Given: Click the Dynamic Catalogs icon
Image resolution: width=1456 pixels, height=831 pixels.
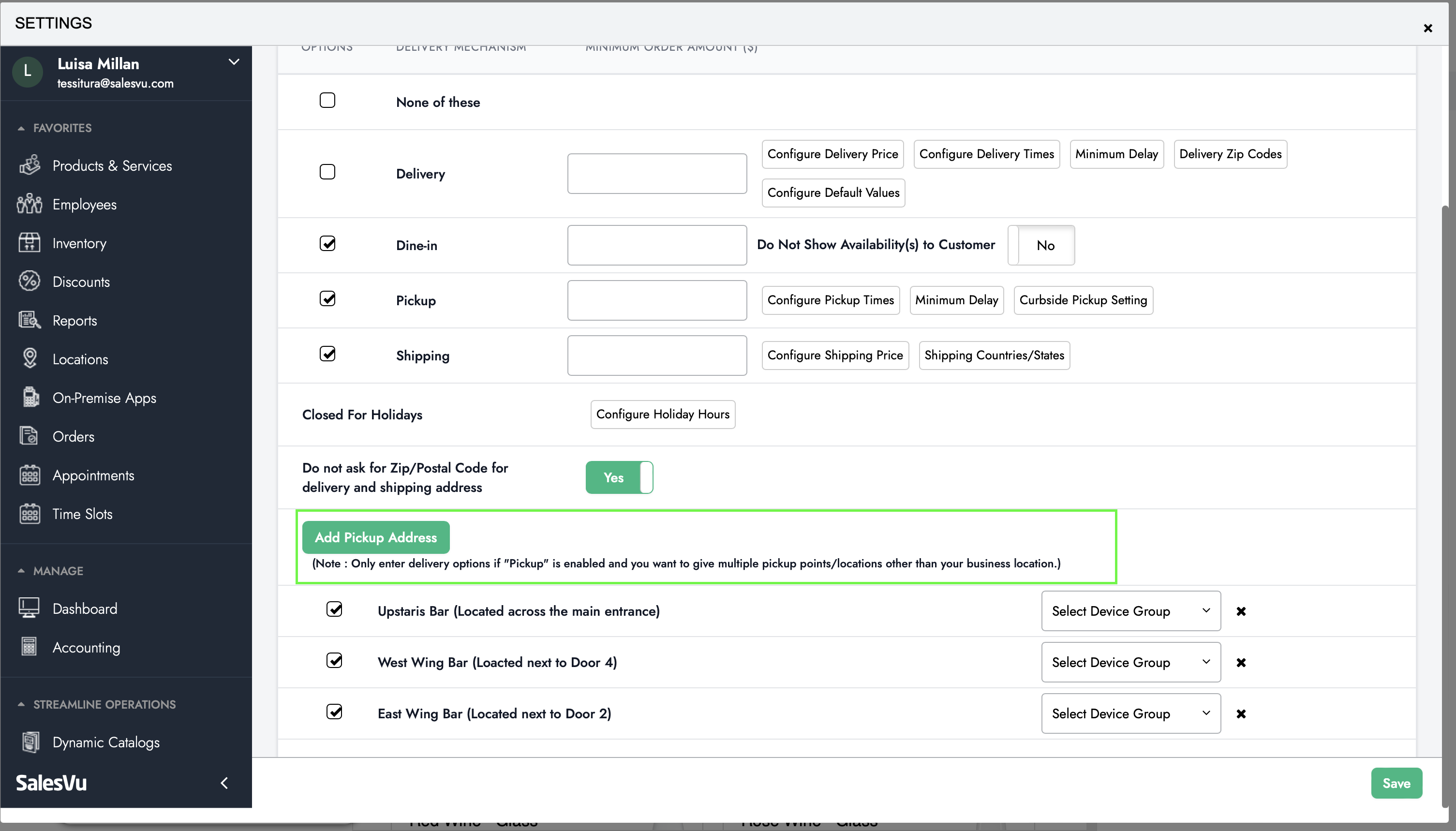Looking at the screenshot, I should (x=29, y=742).
